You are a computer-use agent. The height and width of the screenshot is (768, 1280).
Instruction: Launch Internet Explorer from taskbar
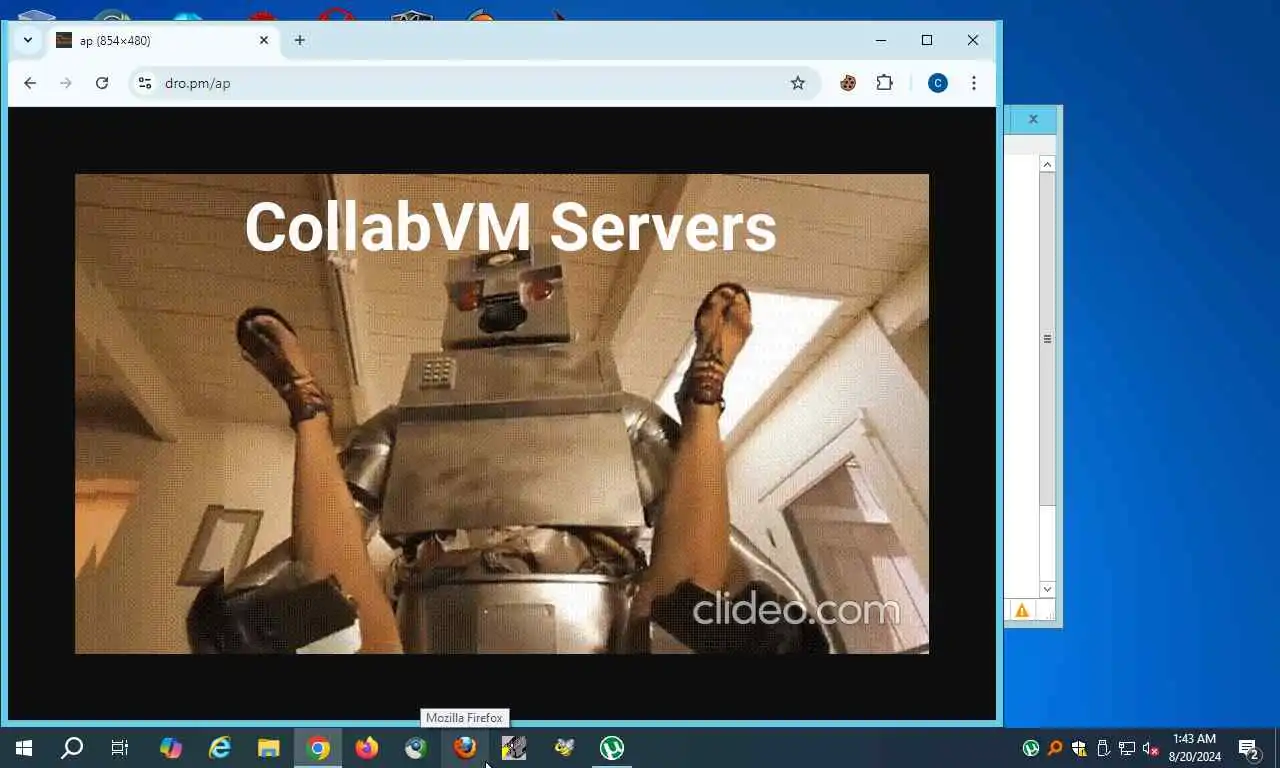click(220, 748)
